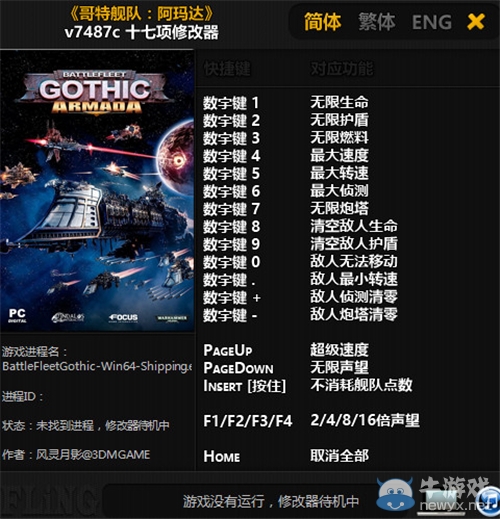Select the 敌人最小转速 cheat row
This screenshot has width=500, height=519.
[x=354, y=279]
